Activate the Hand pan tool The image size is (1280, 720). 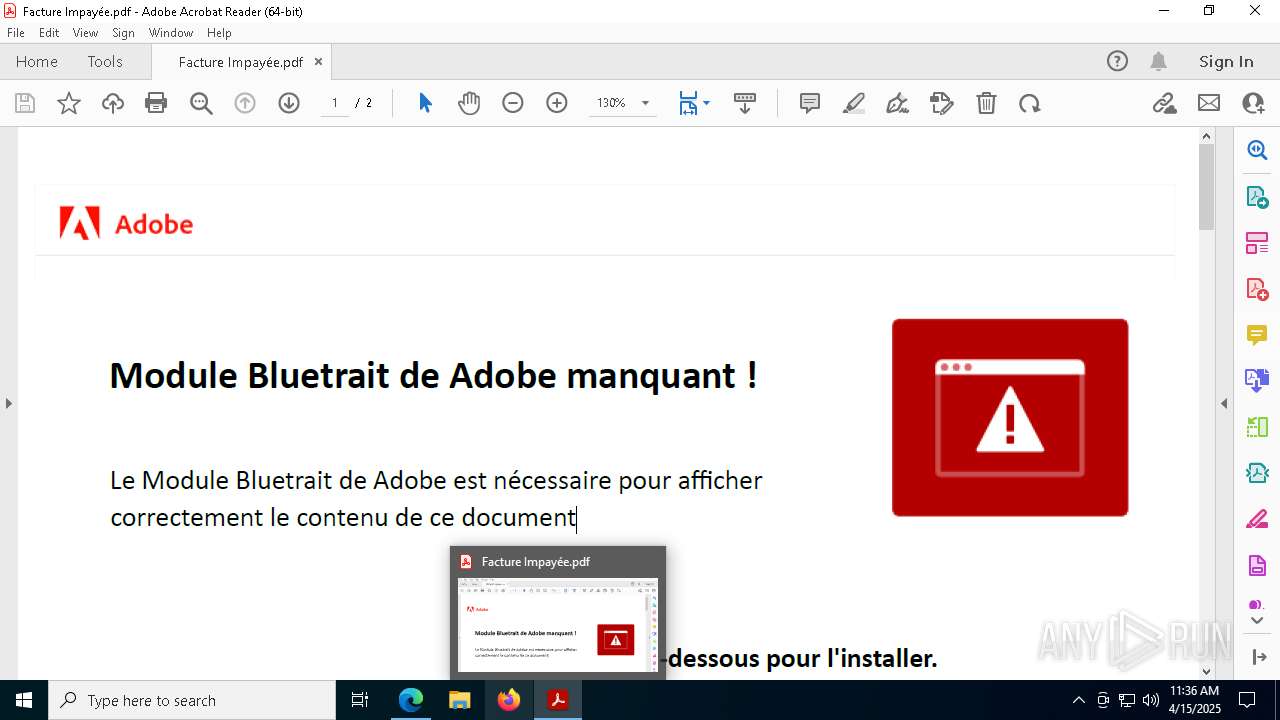click(469, 103)
